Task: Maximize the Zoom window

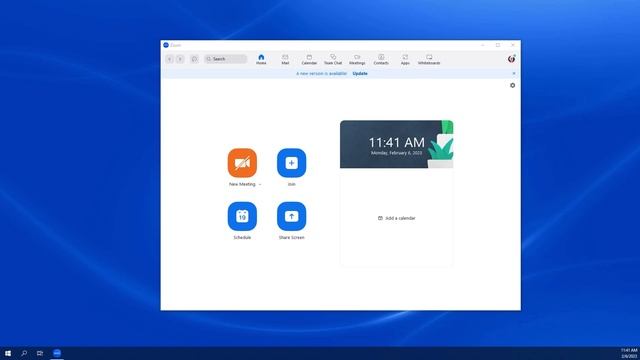Action: [x=498, y=45]
